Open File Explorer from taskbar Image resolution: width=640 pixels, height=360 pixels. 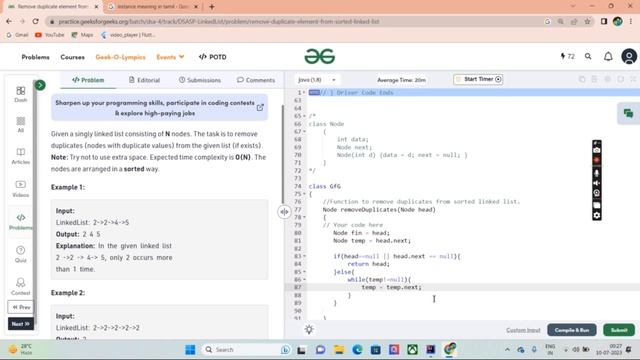(x=339, y=349)
